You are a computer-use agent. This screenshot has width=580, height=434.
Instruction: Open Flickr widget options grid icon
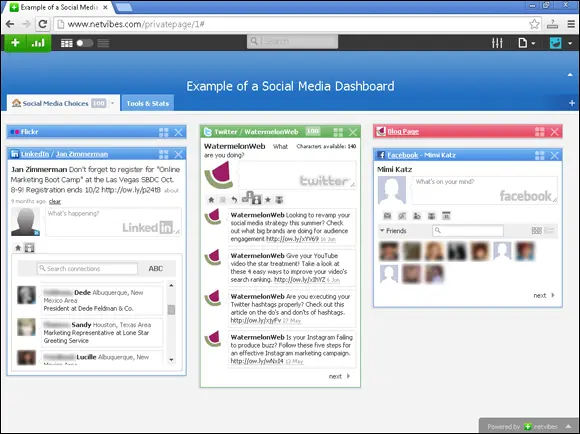163,132
